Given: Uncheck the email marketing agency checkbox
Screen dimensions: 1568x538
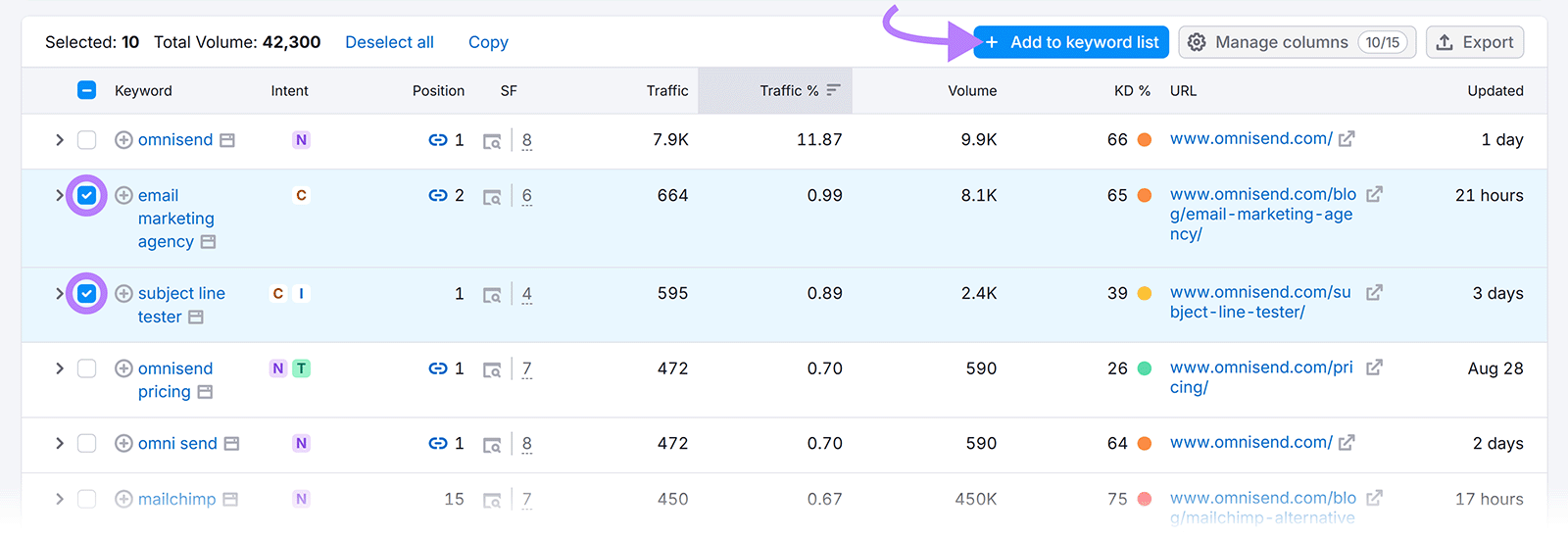Looking at the screenshot, I should point(87,195).
